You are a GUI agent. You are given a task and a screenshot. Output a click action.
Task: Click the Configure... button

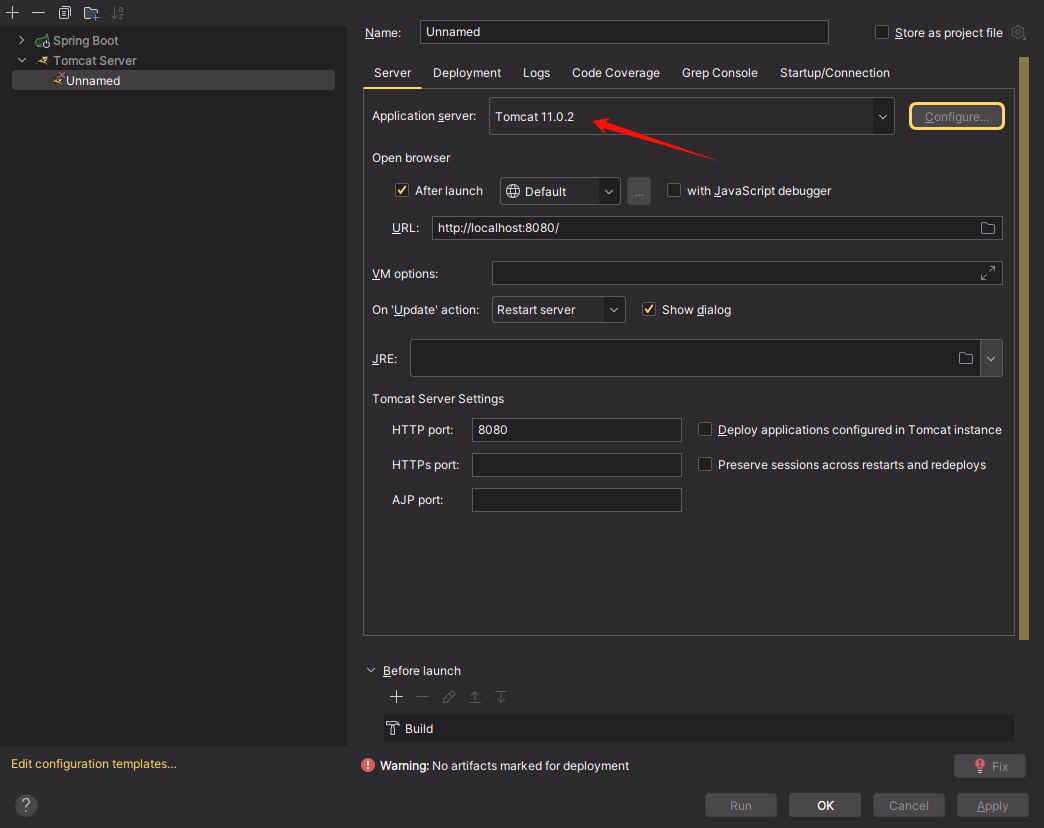(x=956, y=116)
